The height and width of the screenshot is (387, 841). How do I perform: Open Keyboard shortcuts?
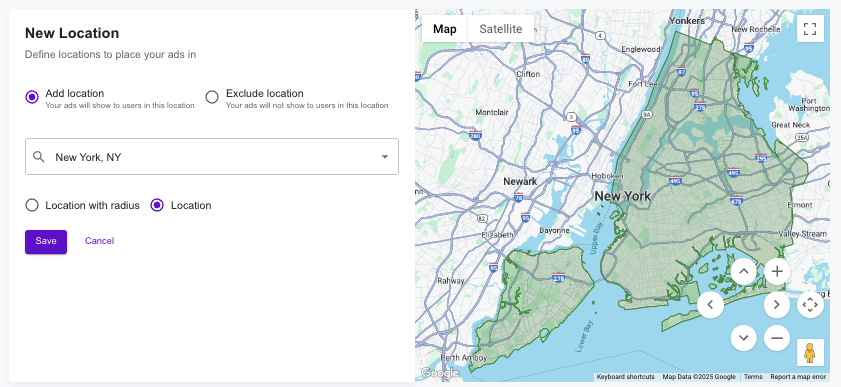(x=625, y=377)
